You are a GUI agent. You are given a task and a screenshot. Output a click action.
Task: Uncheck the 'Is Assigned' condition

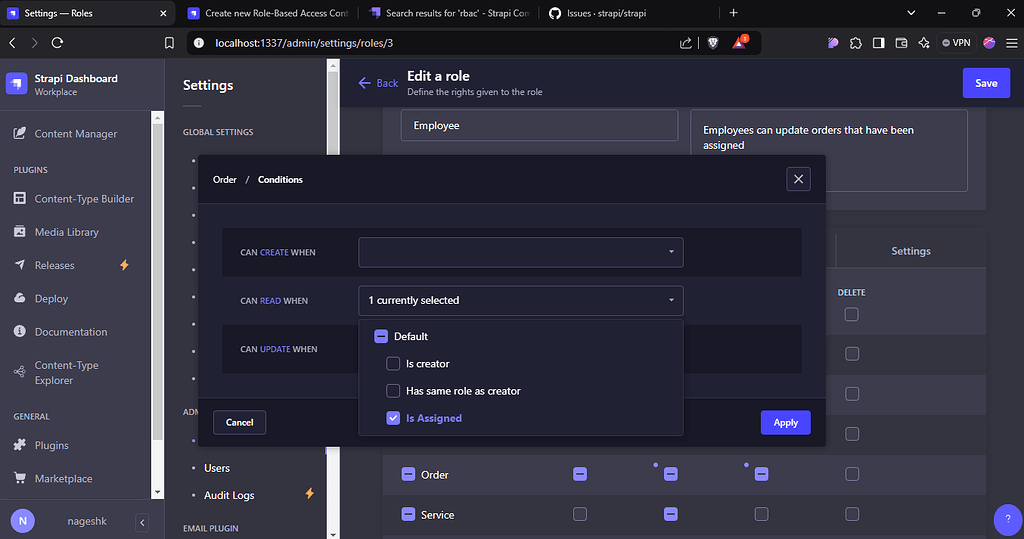pos(393,418)
